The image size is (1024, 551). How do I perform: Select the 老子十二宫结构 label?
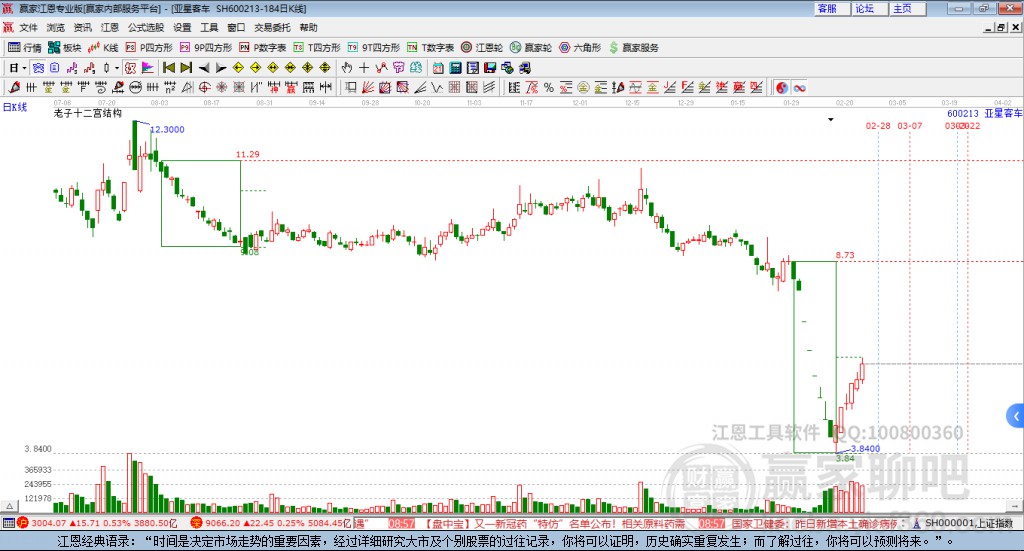(88, 113)
